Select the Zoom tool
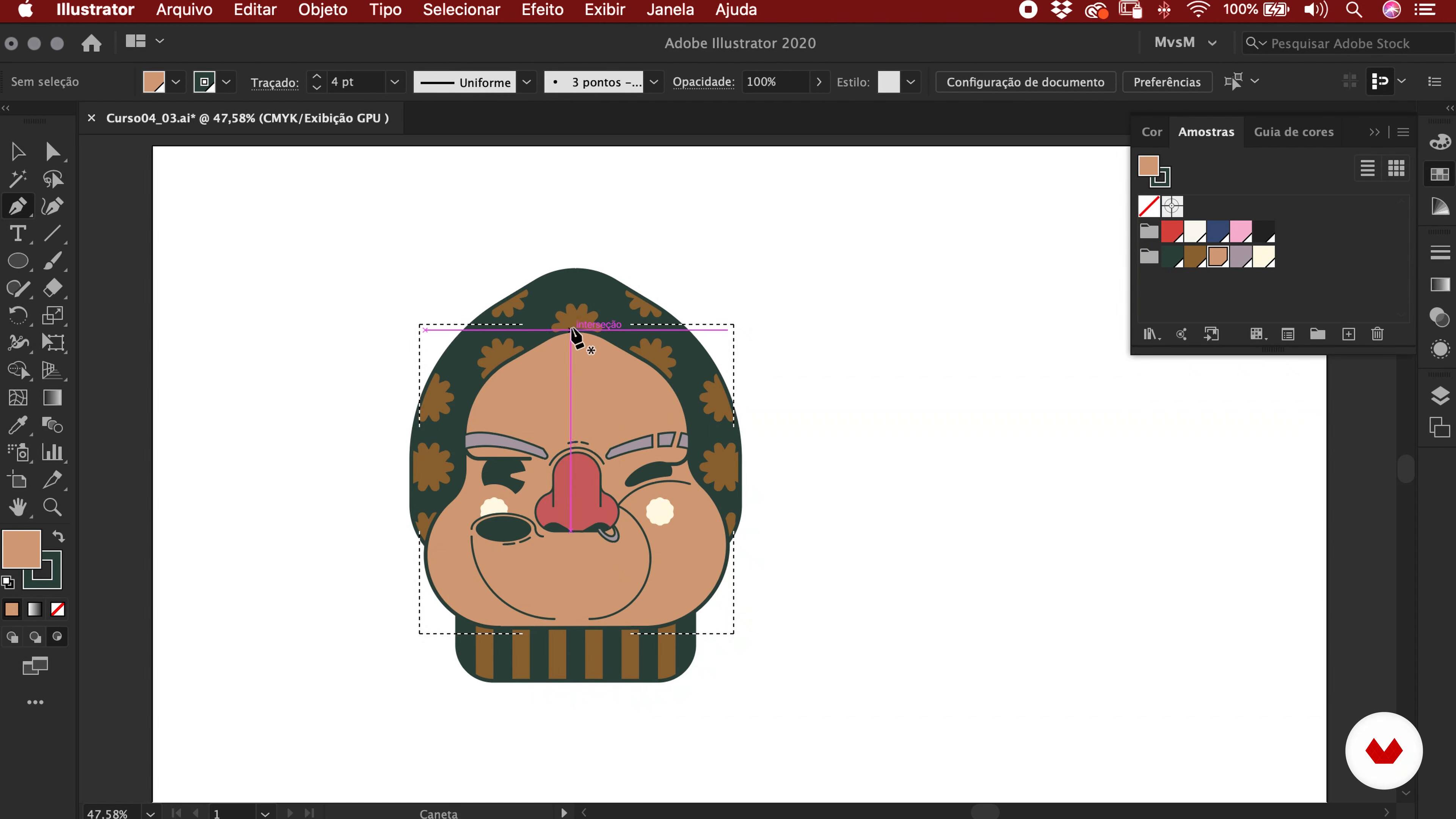Image resolution: width=1456 pixels, height=819 pixels. click(53, 507)
